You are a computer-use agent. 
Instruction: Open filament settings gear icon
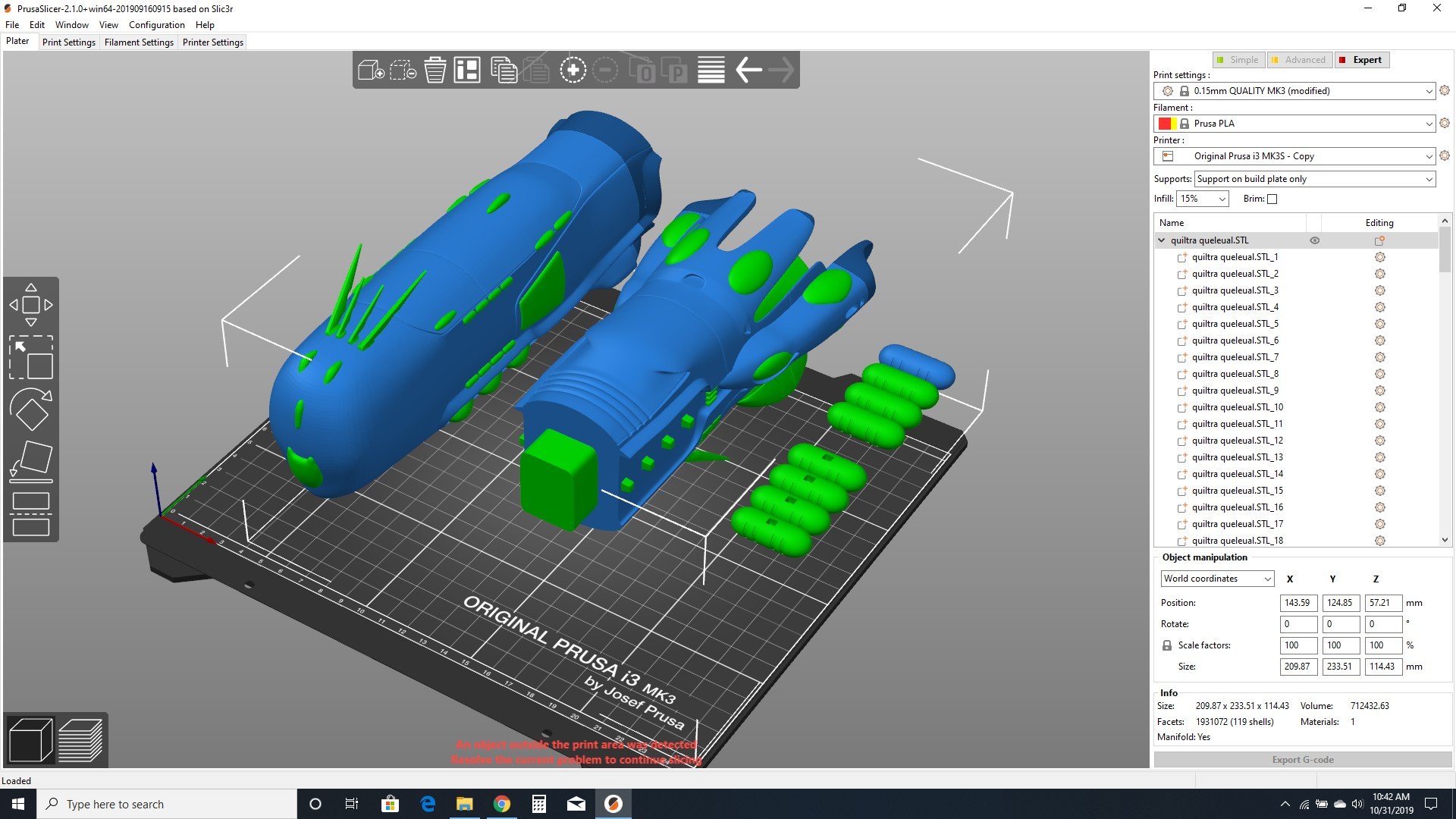point(1445,123)
